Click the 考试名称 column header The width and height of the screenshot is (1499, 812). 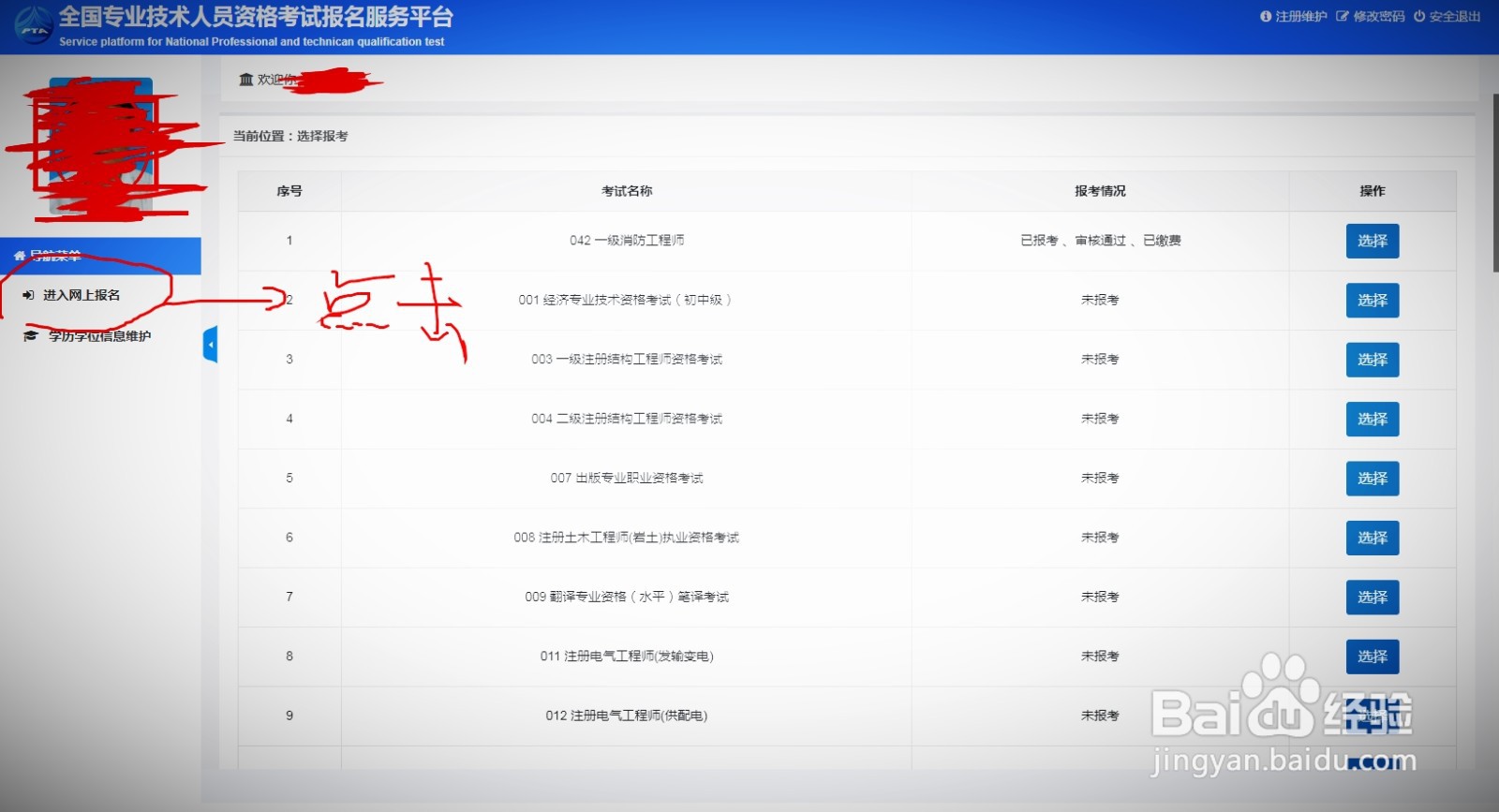point(627,191)
